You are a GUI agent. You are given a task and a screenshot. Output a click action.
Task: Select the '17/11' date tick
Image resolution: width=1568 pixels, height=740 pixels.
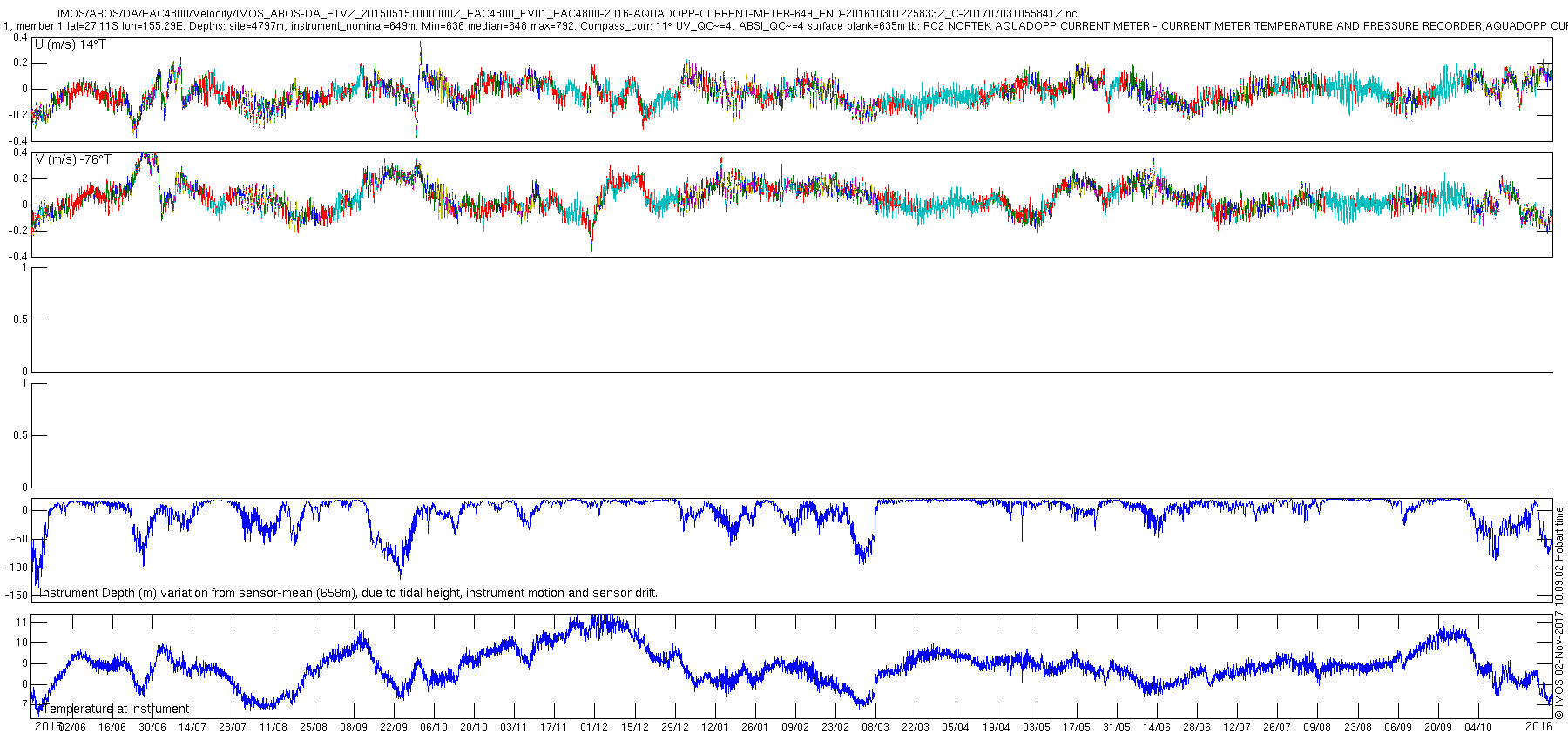tap(554, 728)
